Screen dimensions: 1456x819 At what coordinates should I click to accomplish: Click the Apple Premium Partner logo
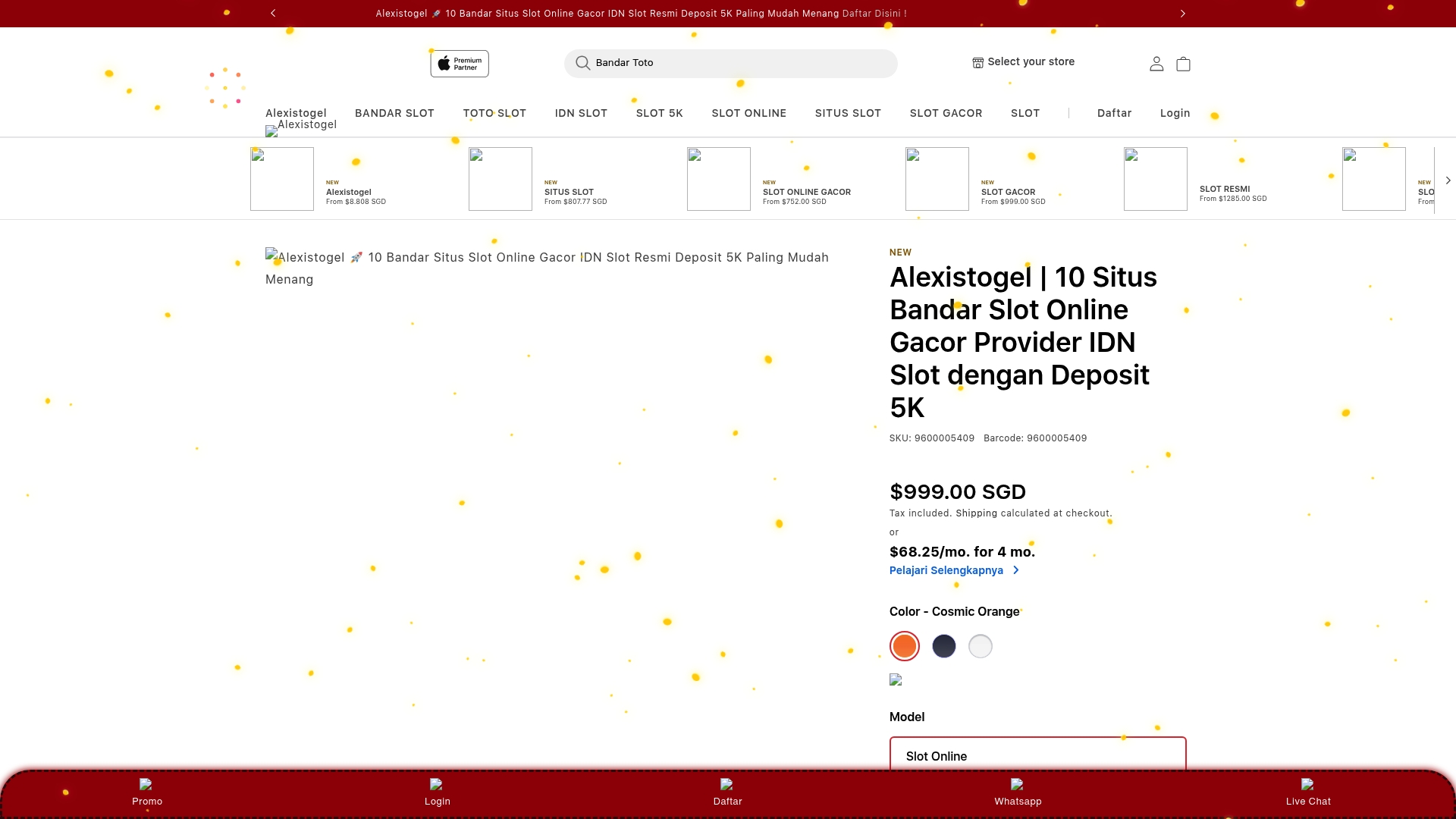click(459, 64)
